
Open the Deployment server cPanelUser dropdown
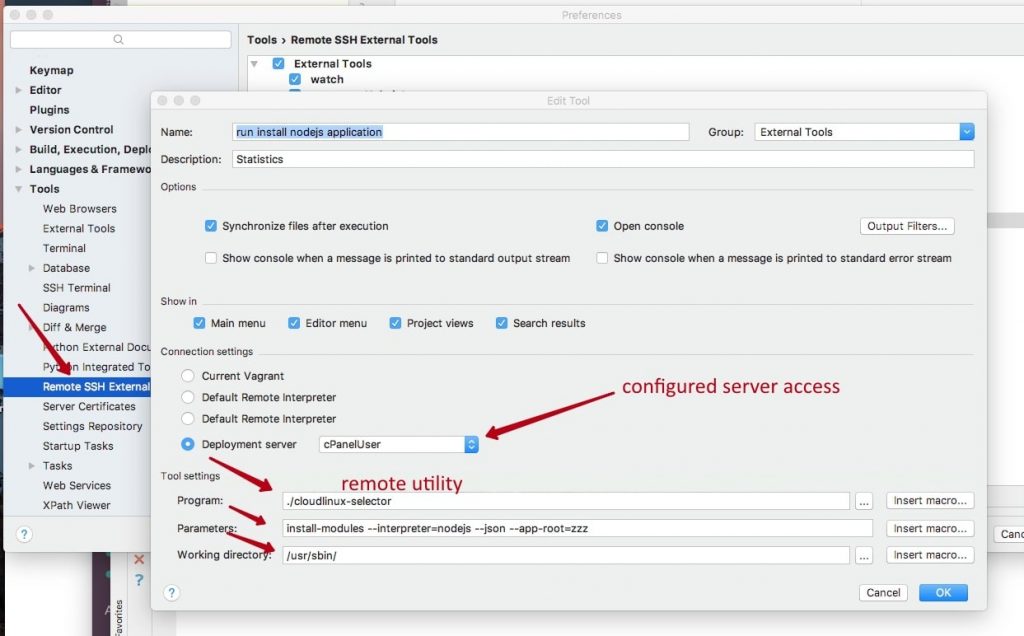(471, 444)
